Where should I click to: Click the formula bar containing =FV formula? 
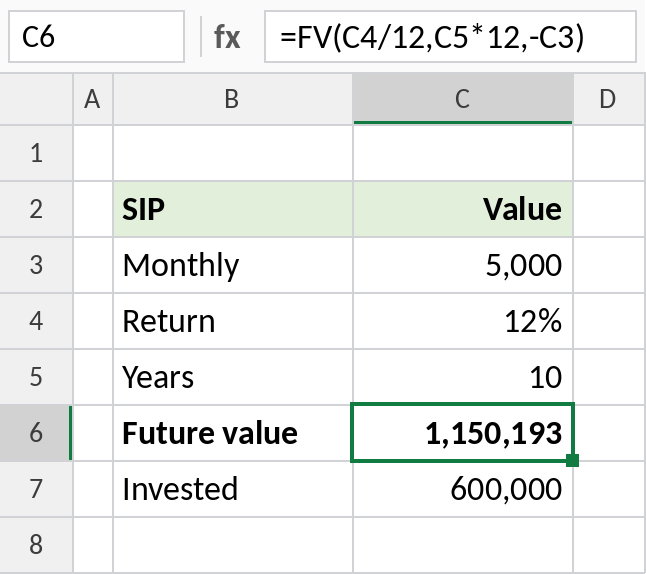(450, 37)
